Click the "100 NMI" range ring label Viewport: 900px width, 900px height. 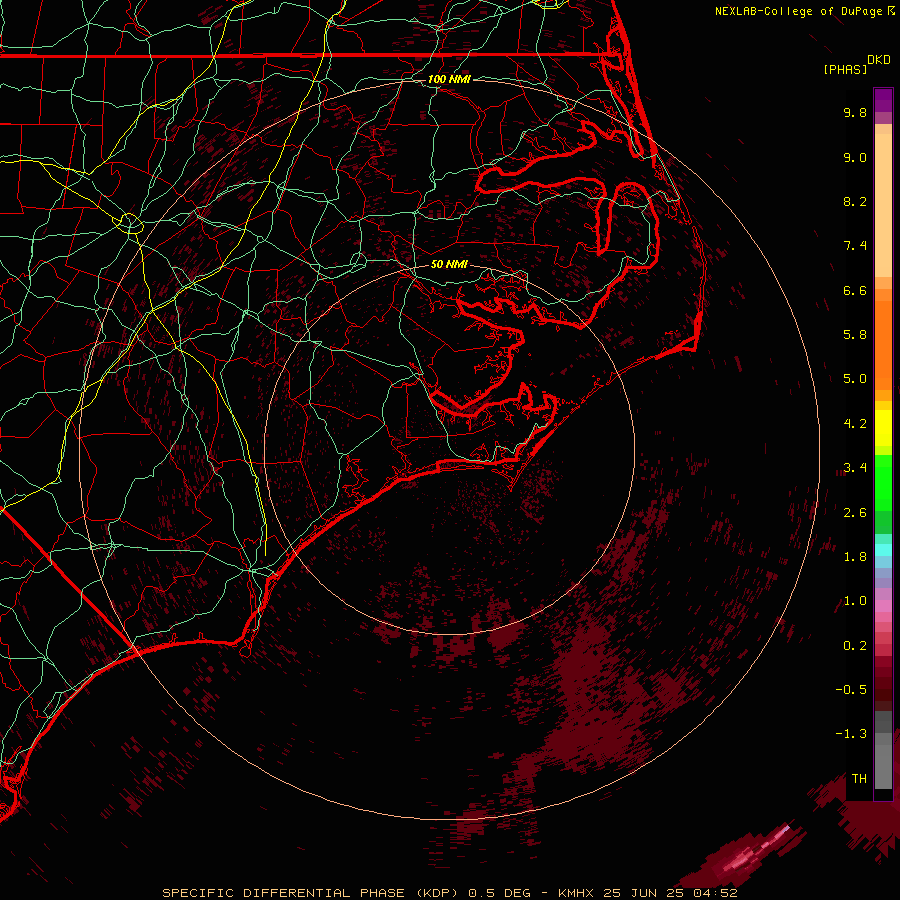click(449, 79)
